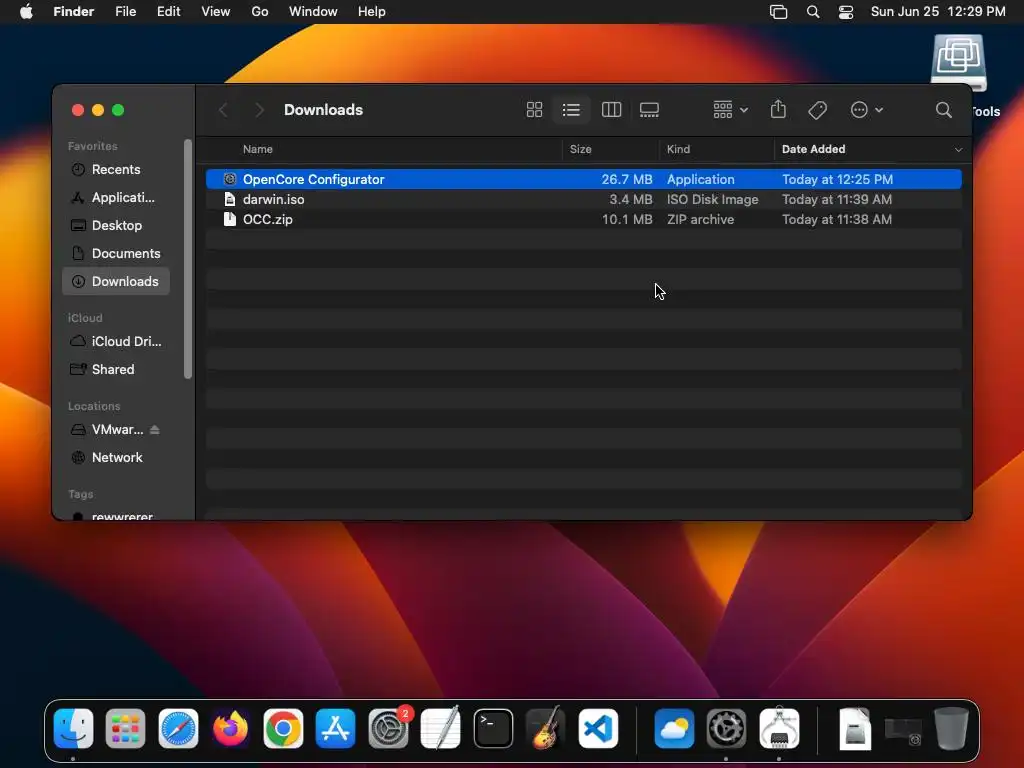
Task: Open the Trash in the Dock
Action: pos(951,728)
